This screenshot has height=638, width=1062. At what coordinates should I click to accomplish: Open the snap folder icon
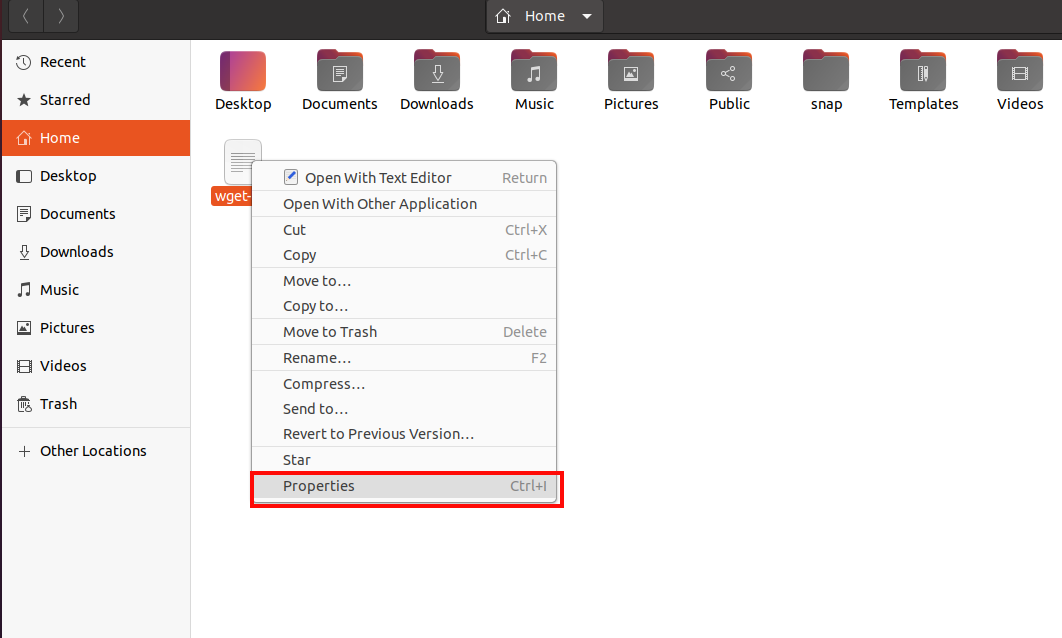pyautogui.click(x=825, y=80)
